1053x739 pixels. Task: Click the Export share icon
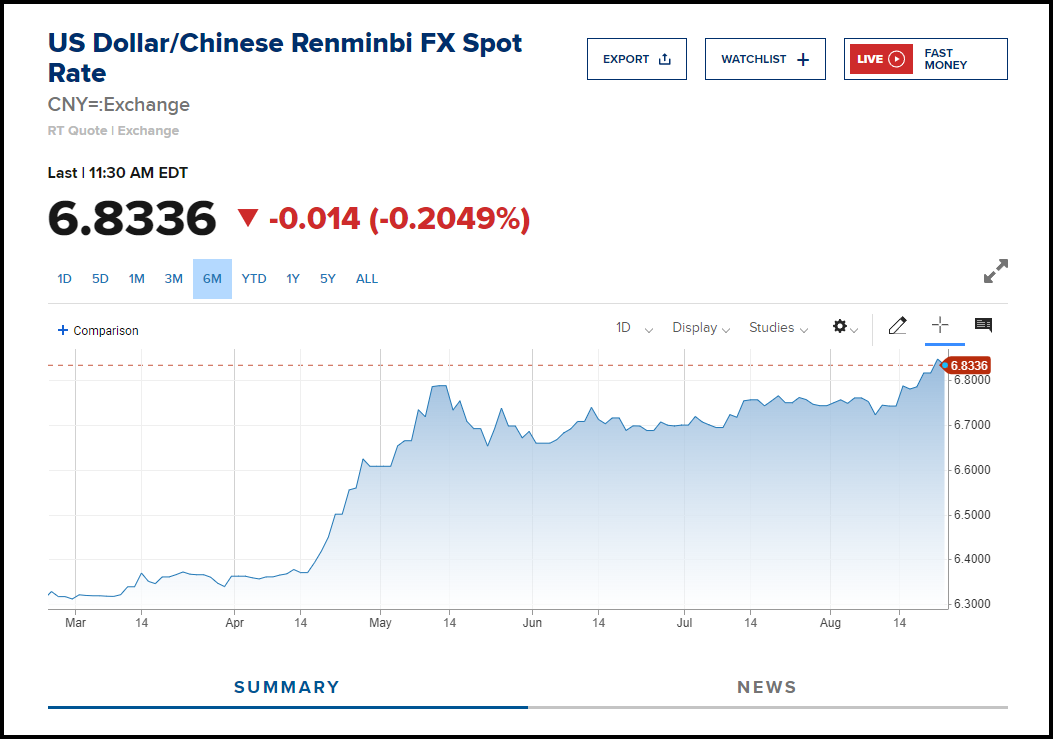pyautogui.click(x=665, y=59)
